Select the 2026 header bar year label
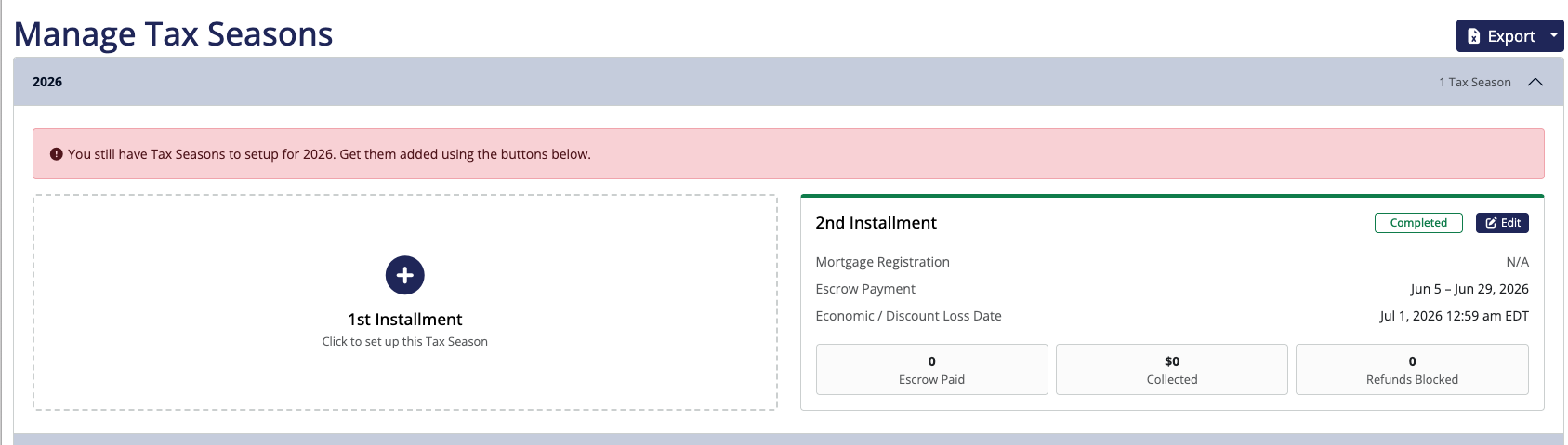 (x=47, y=82)
